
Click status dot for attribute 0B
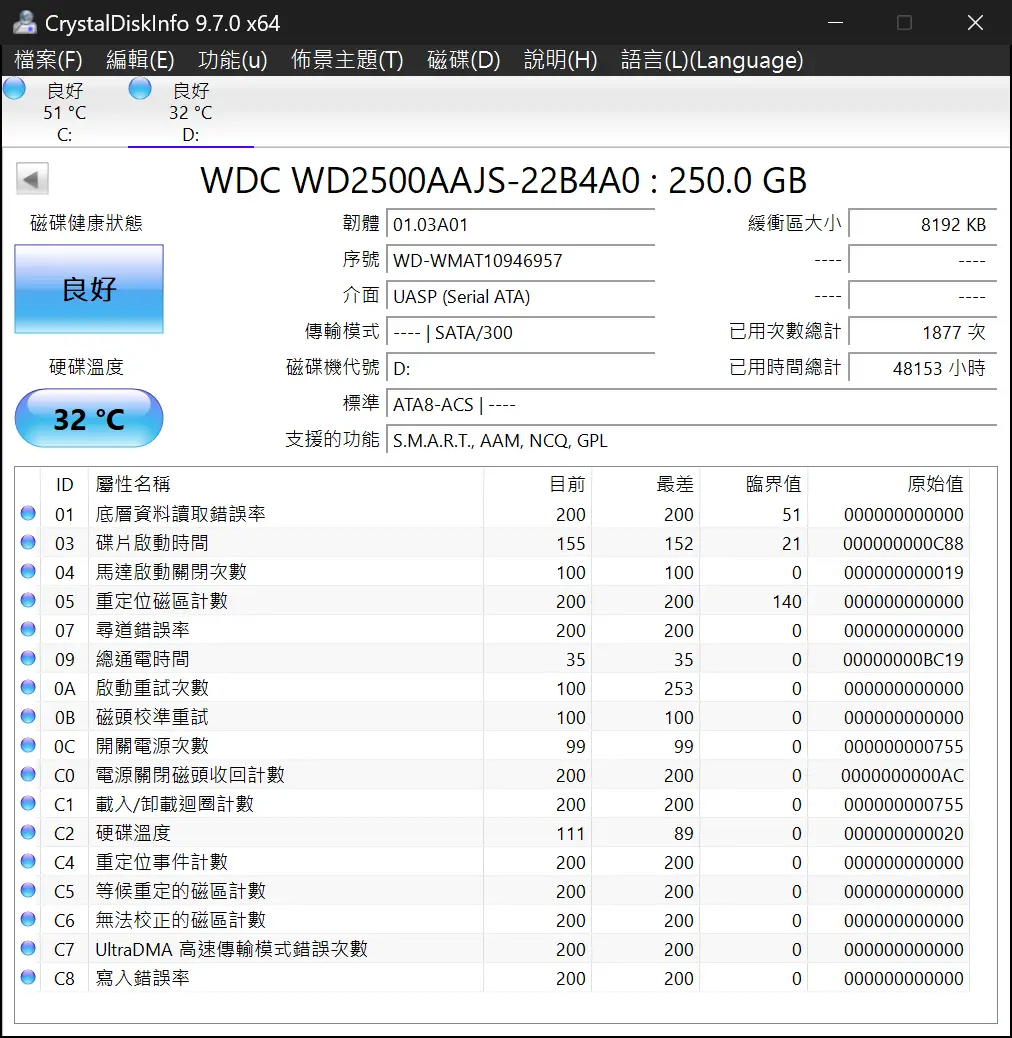coord(28,716)
